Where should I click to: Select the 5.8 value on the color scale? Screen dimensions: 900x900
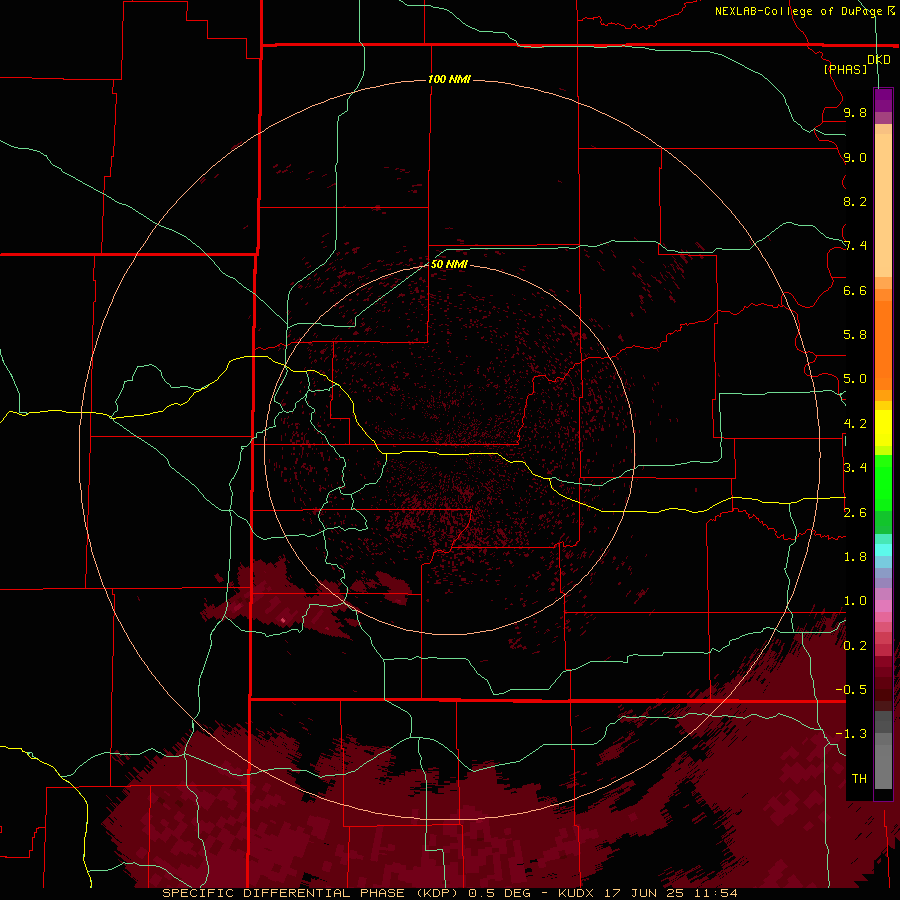[x=855, y=335]
